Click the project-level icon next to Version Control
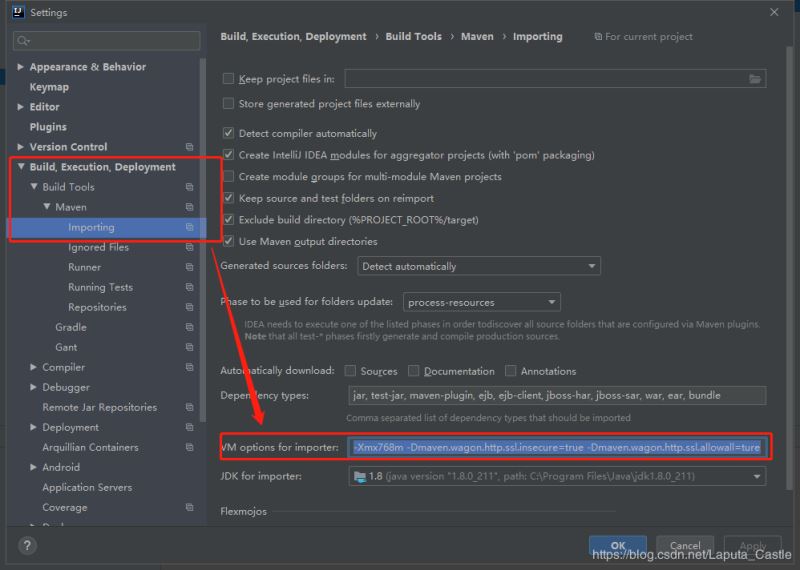 coord(189,147)
